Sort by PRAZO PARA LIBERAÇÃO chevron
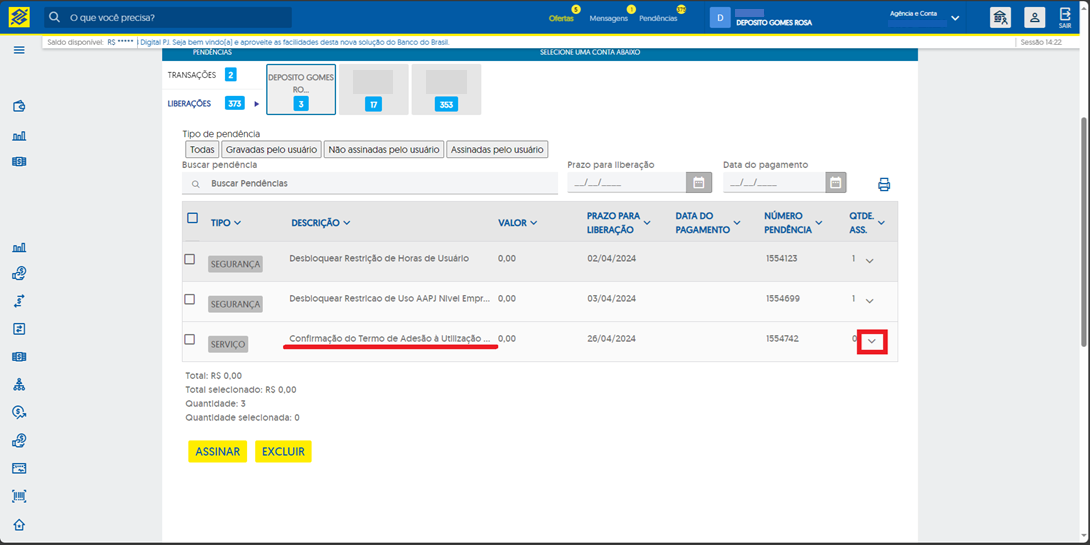The width and height of the screenshot is (1090, 545). tap(647, 222)
